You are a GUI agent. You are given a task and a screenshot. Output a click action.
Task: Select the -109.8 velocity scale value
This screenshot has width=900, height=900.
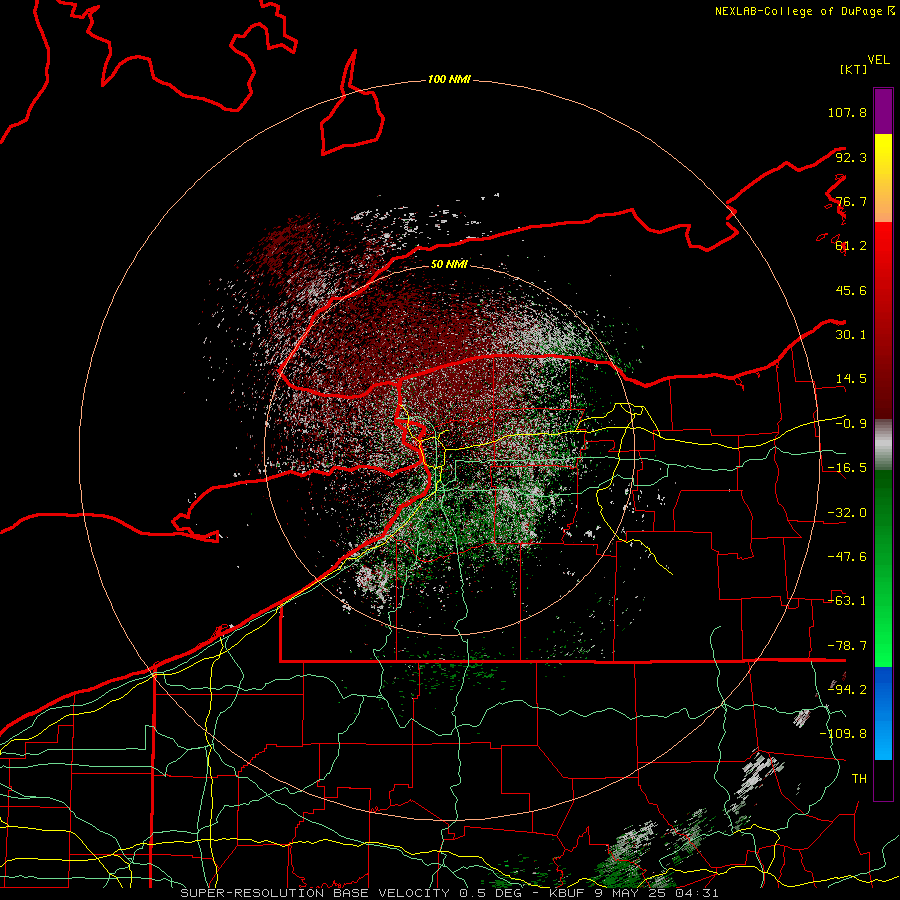843,734
